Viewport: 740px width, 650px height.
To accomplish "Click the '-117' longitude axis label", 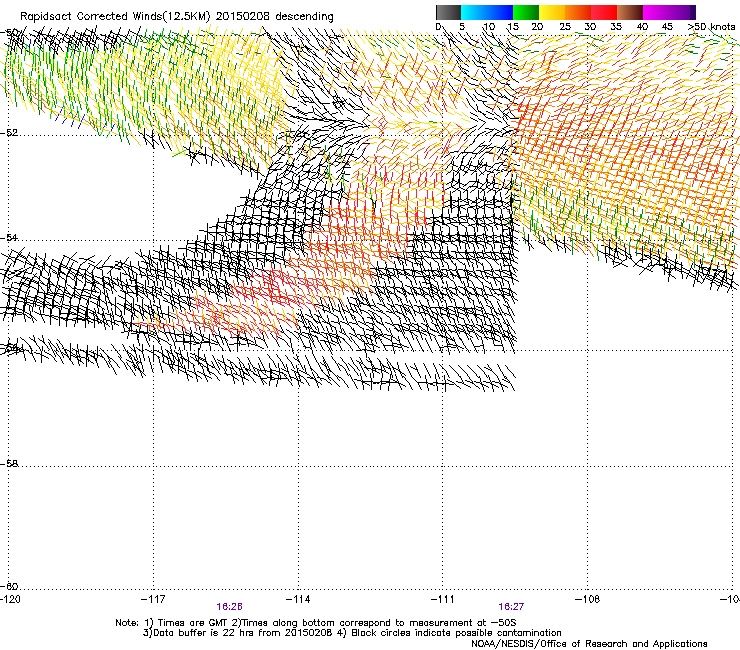I will click(153, 599).
